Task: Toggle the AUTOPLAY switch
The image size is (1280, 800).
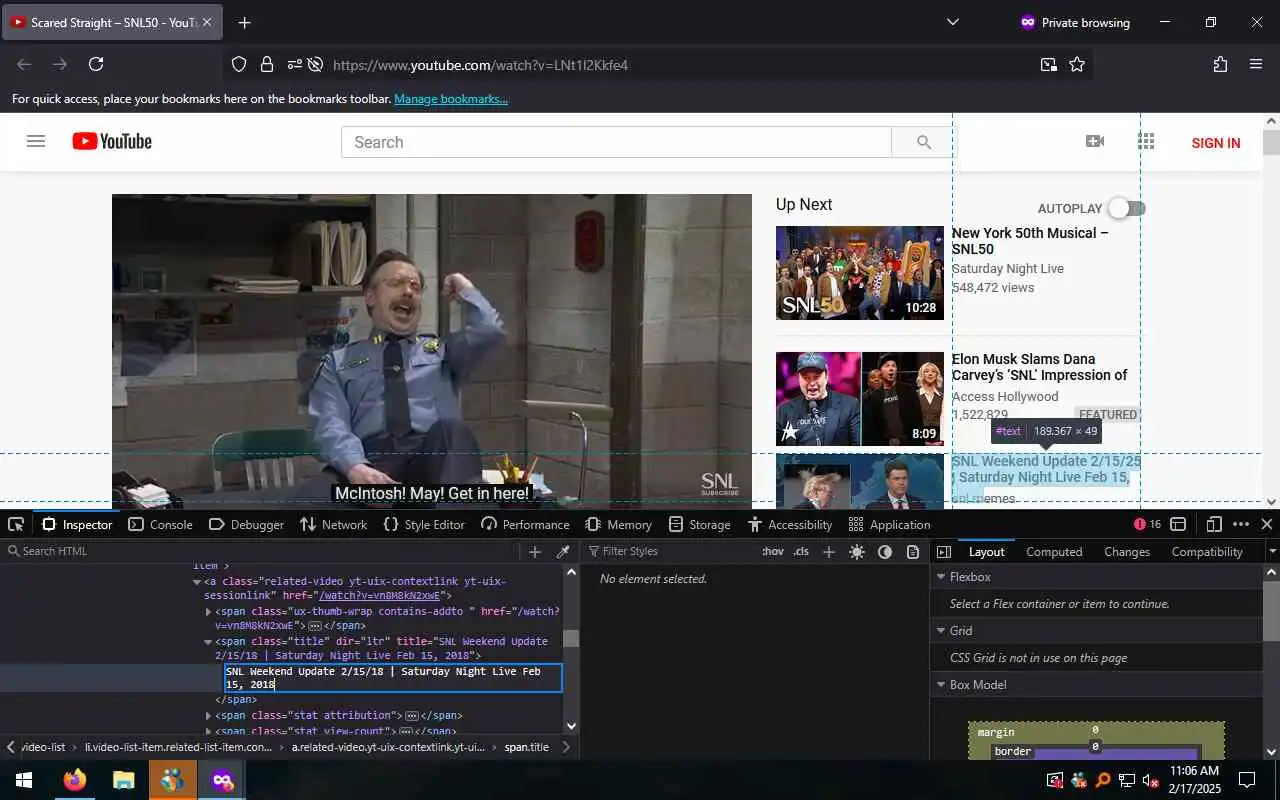Action: pyautogui.click(x=1128, y=208)
